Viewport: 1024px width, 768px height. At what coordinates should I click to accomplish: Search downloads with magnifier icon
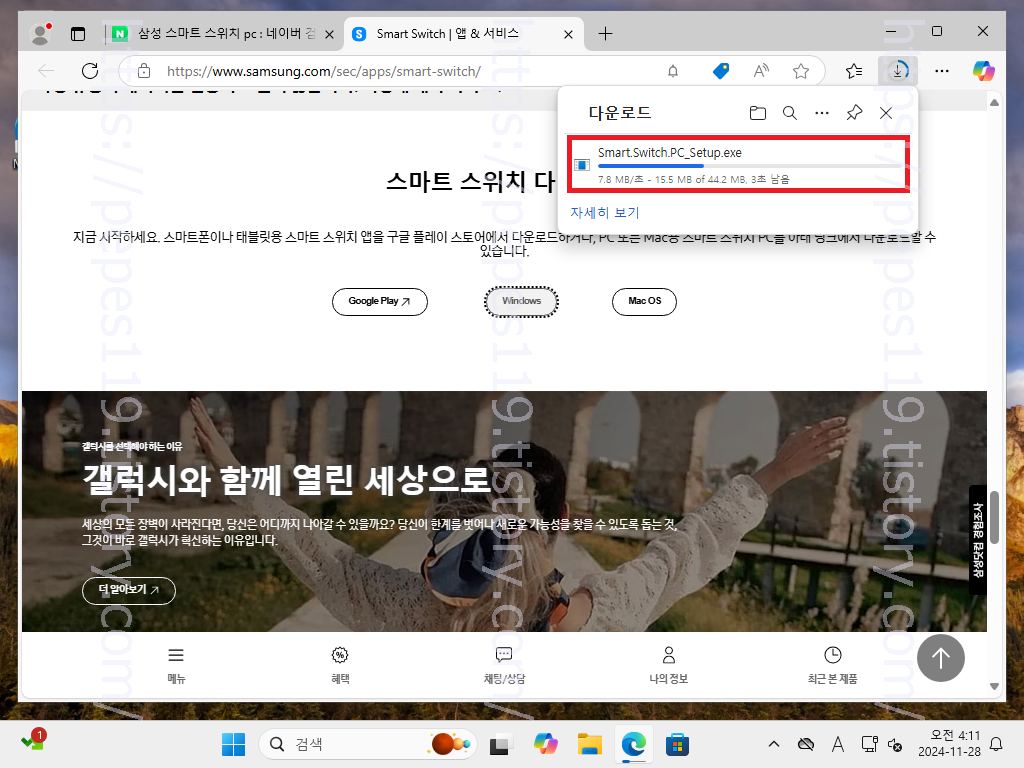click(x=790, y=113)
